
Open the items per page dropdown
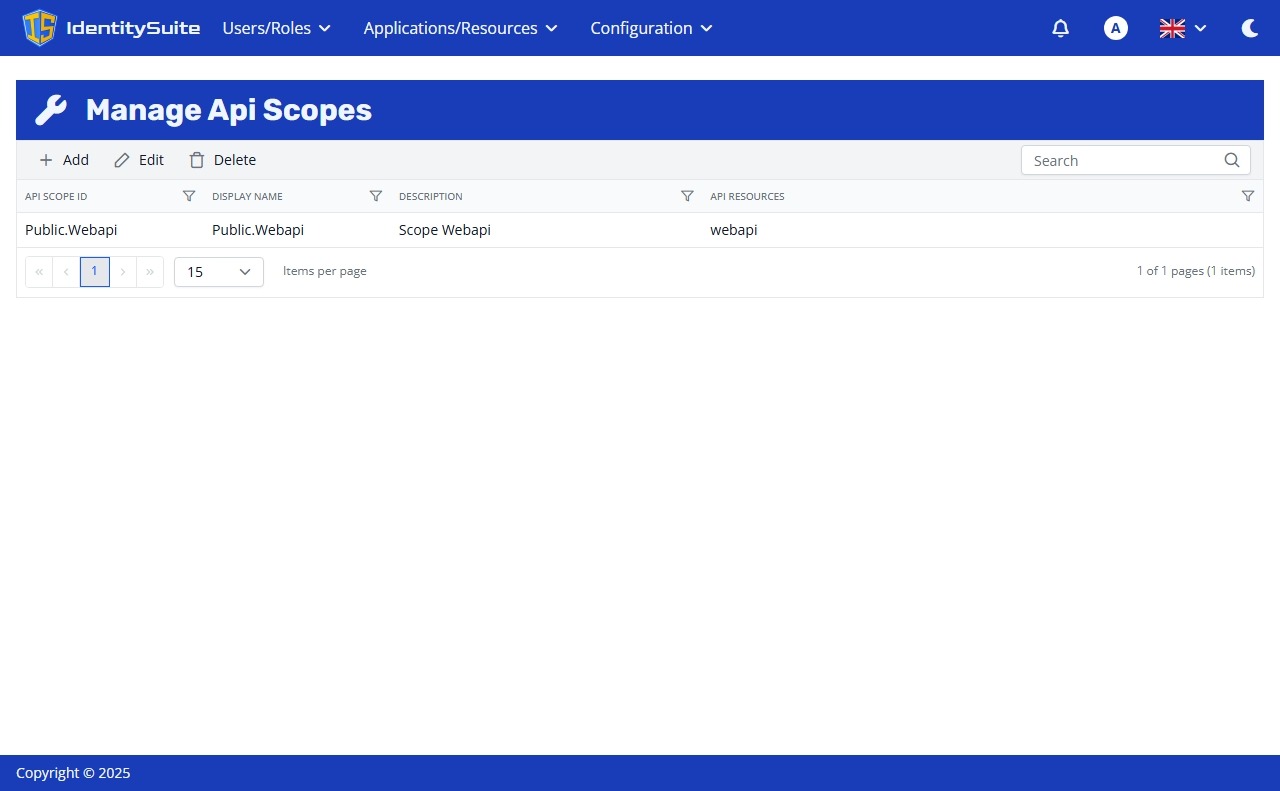tap(218, 271)
